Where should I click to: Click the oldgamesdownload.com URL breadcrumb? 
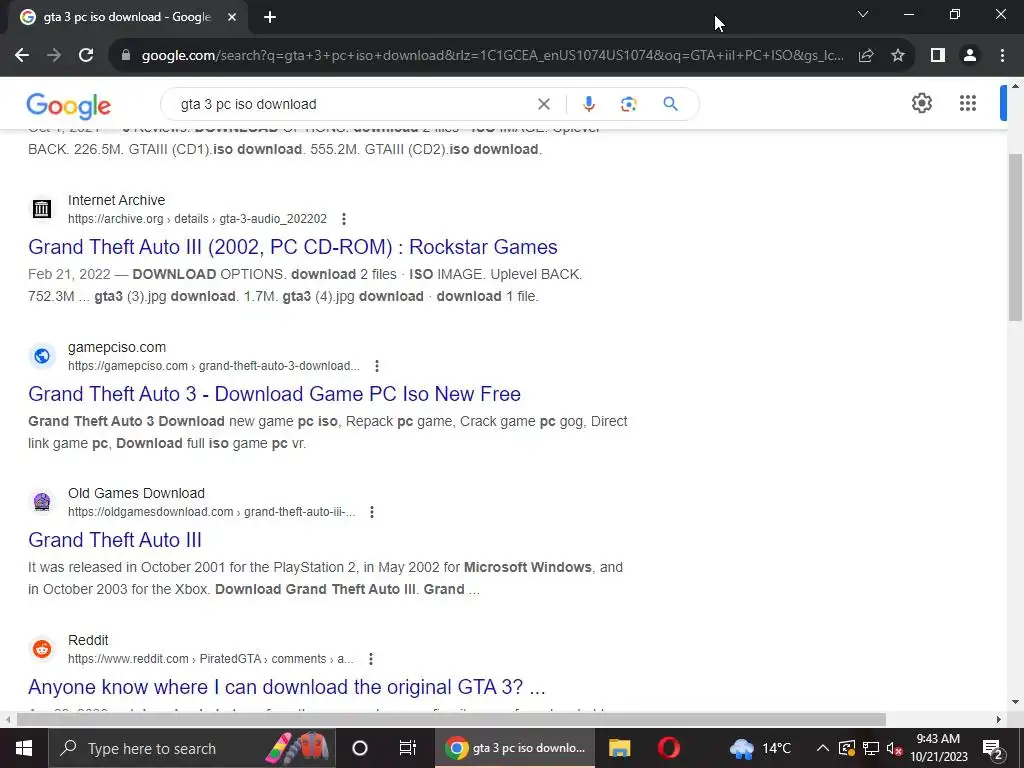pyautogui.click(x=212, y=512)
